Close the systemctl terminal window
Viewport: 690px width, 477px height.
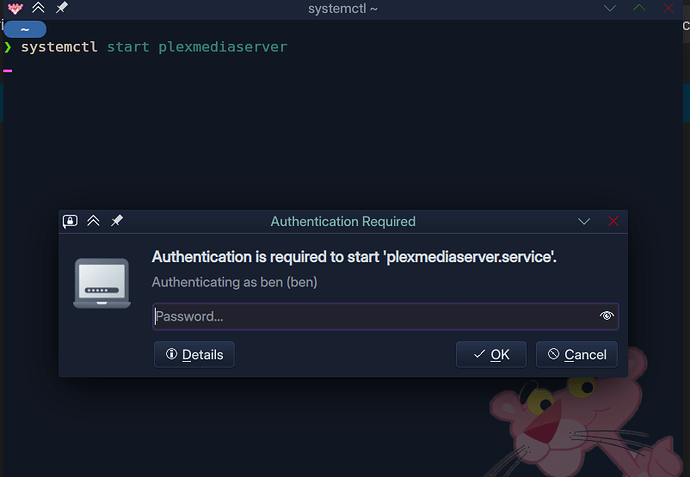coord(668,7)
